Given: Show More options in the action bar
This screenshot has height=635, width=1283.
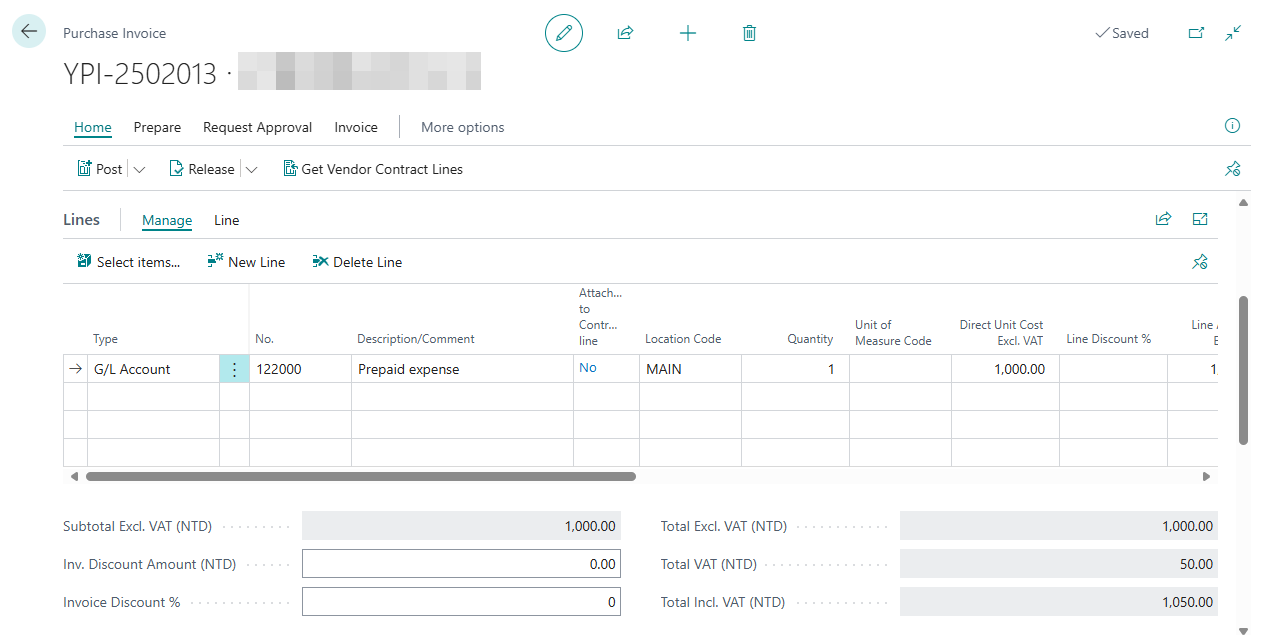Looking at the screenshot, I should (463, 127).
